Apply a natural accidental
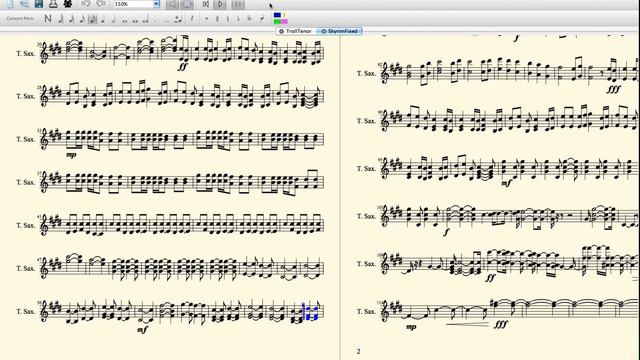The width and height of the screenshot is (640, 360). [228, 18]
